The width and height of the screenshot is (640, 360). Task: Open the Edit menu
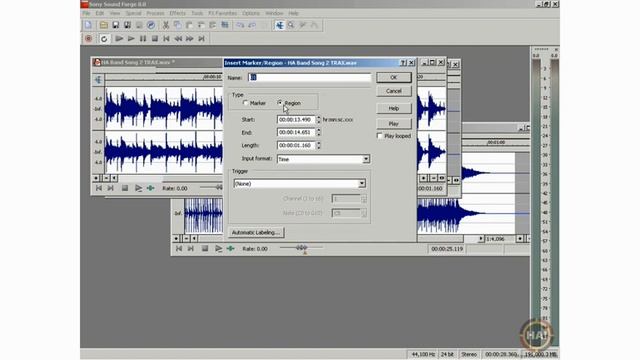100,13
